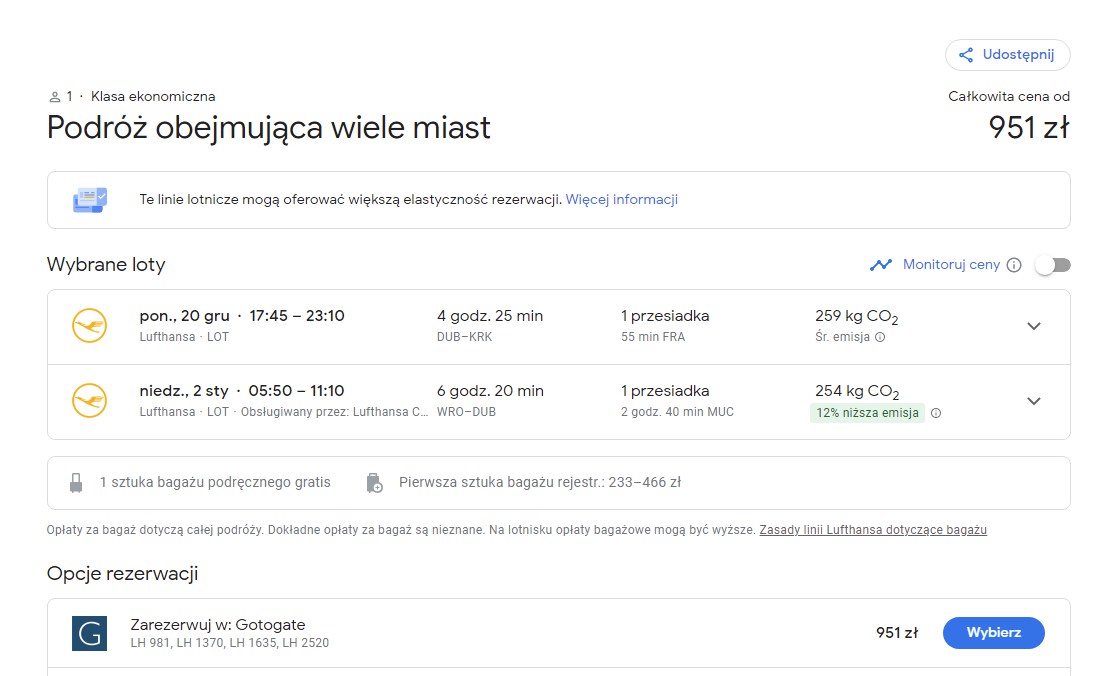1100x676 pixels.
Task: Click the 4 godz. 25 min duration
Action: pos(490,316)
